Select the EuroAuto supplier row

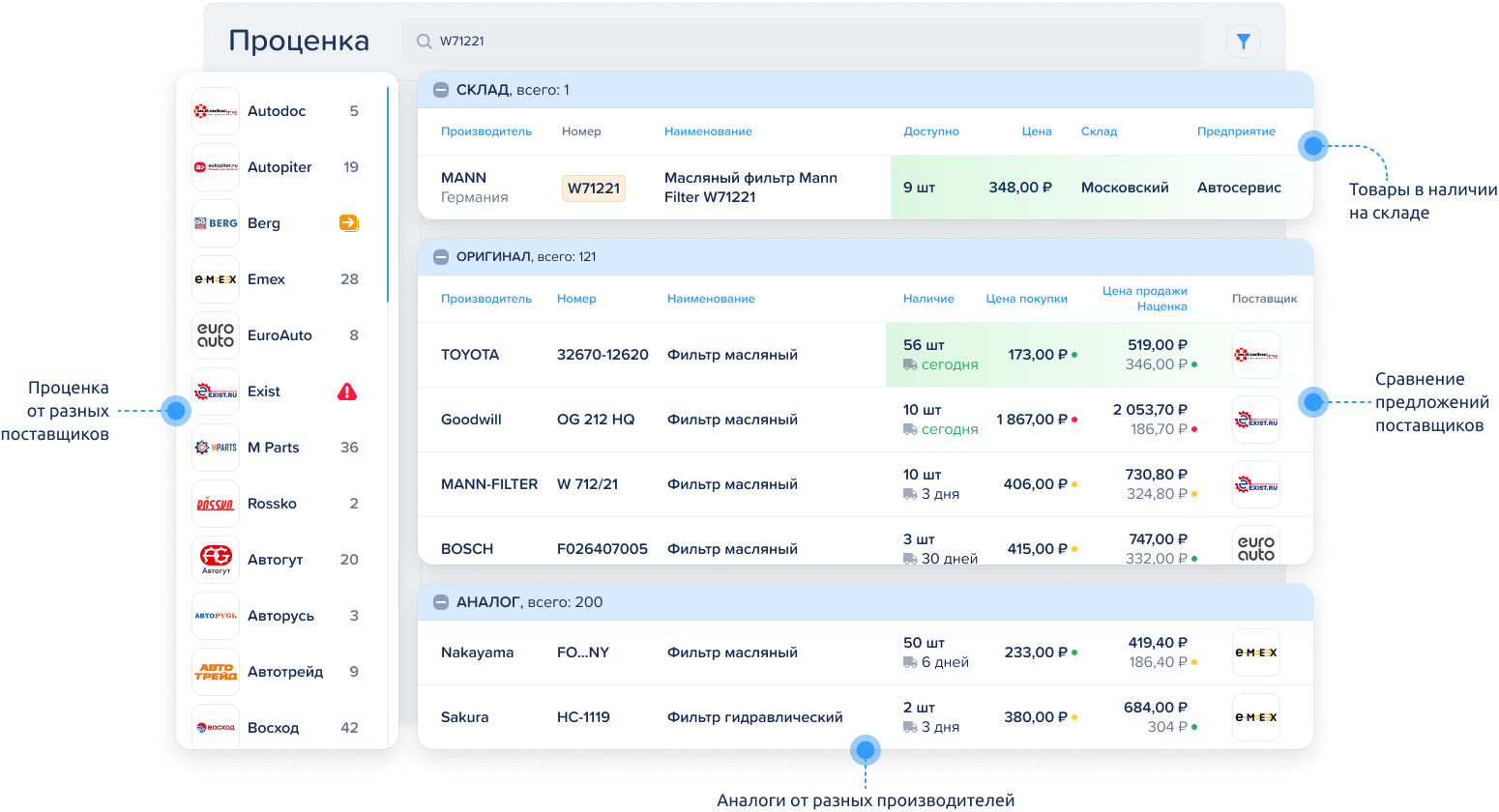point(281,335)
